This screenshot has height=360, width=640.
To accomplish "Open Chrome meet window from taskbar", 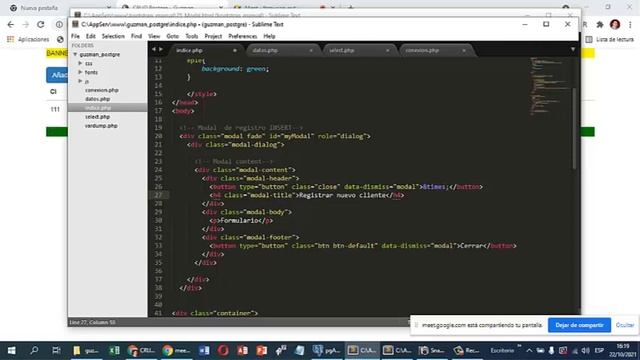I will click(176, 350).
